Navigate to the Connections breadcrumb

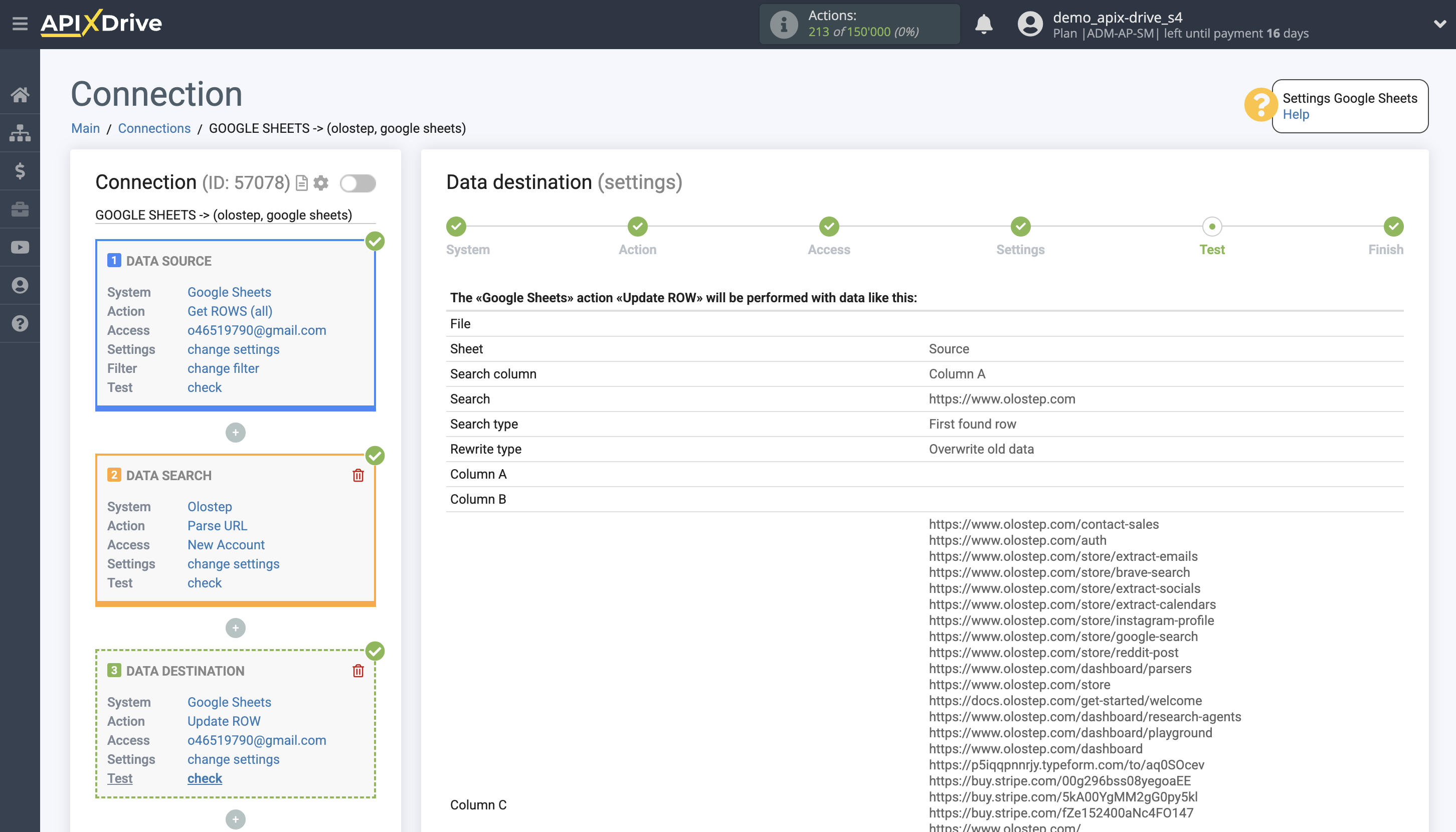pyautogui.click(x=154, y=128)
